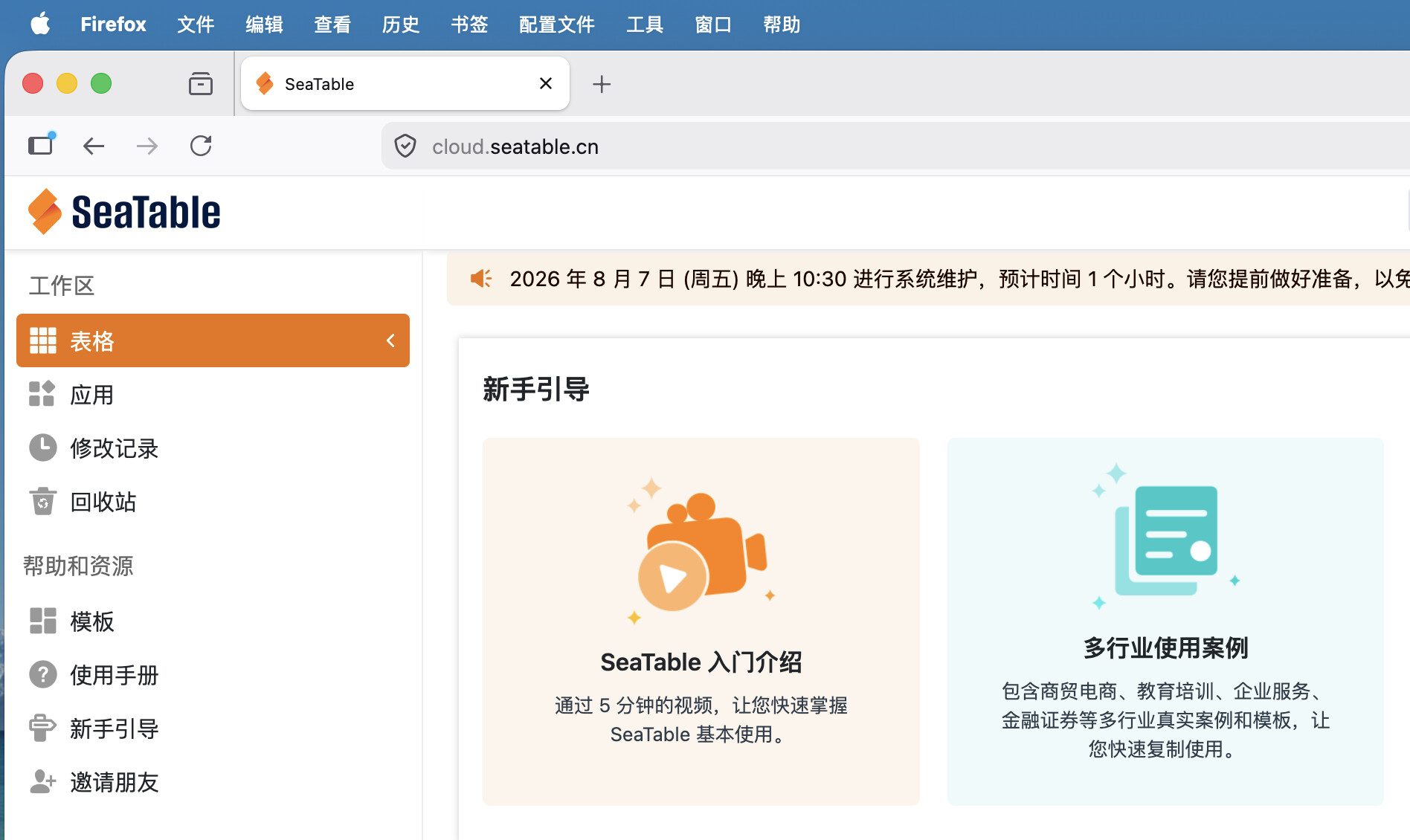Open 使用手册 help link
Viewport: 1410px width, 840px height.
213,674
